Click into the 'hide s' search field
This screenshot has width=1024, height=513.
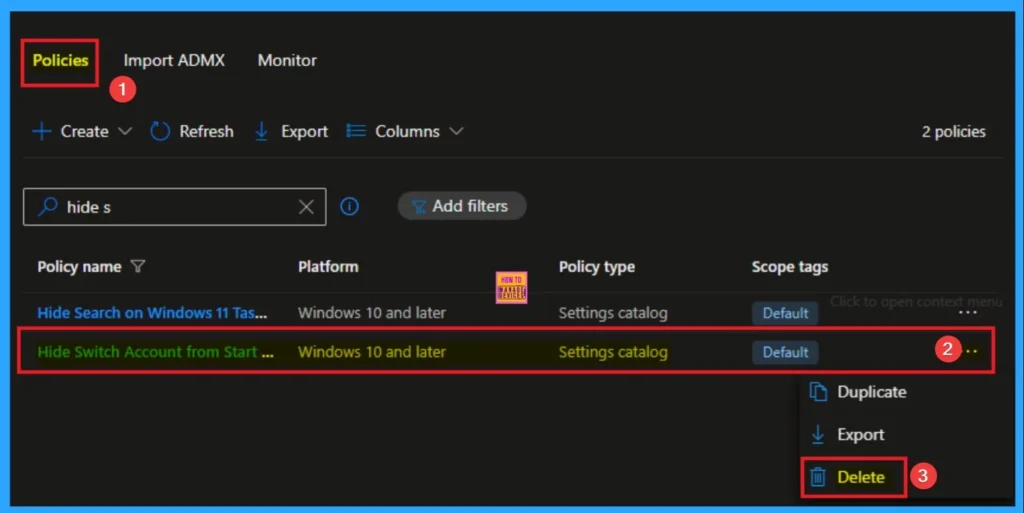click(x=174, y=207)
